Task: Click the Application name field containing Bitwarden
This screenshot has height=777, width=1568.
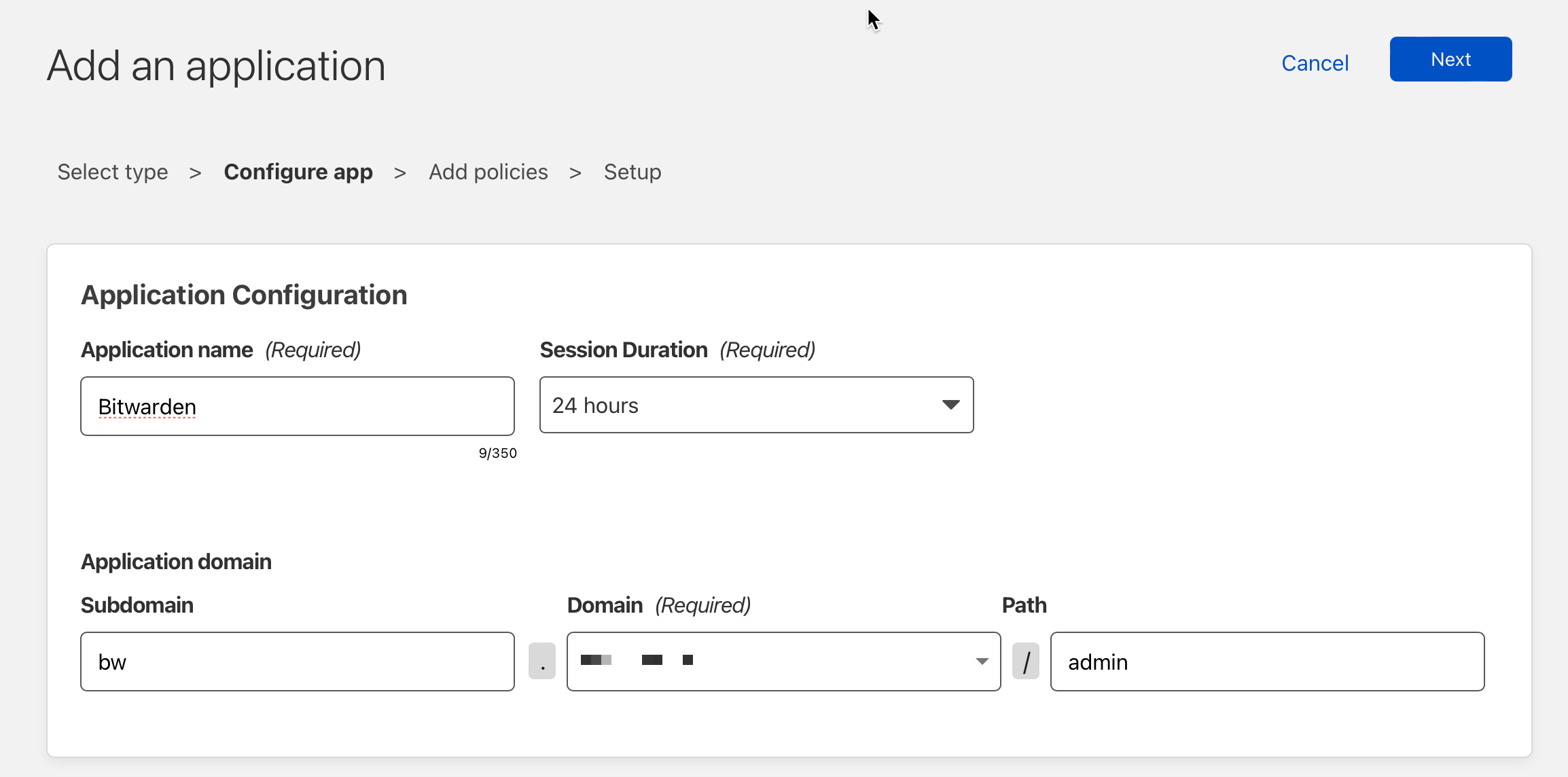Action: click(297, 405)
